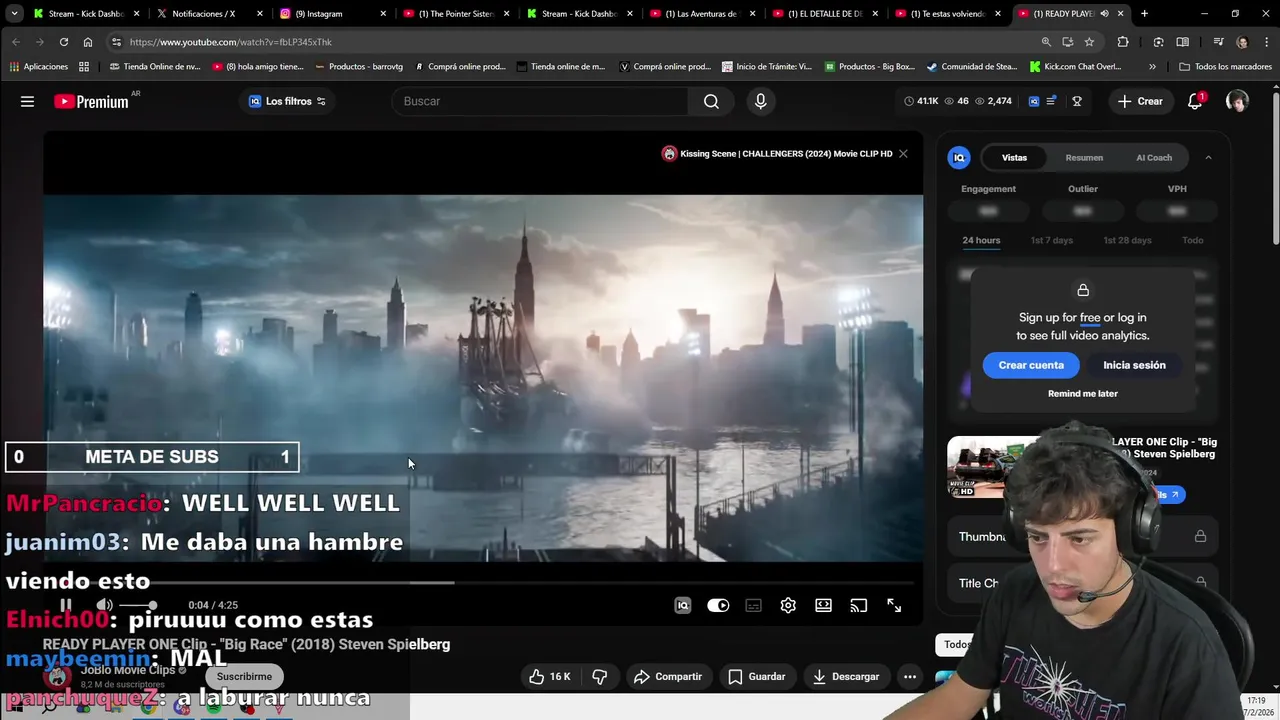Switch to the Instagram browser tab
This screenshot has width=1280, height=720.
coord(332,14)
